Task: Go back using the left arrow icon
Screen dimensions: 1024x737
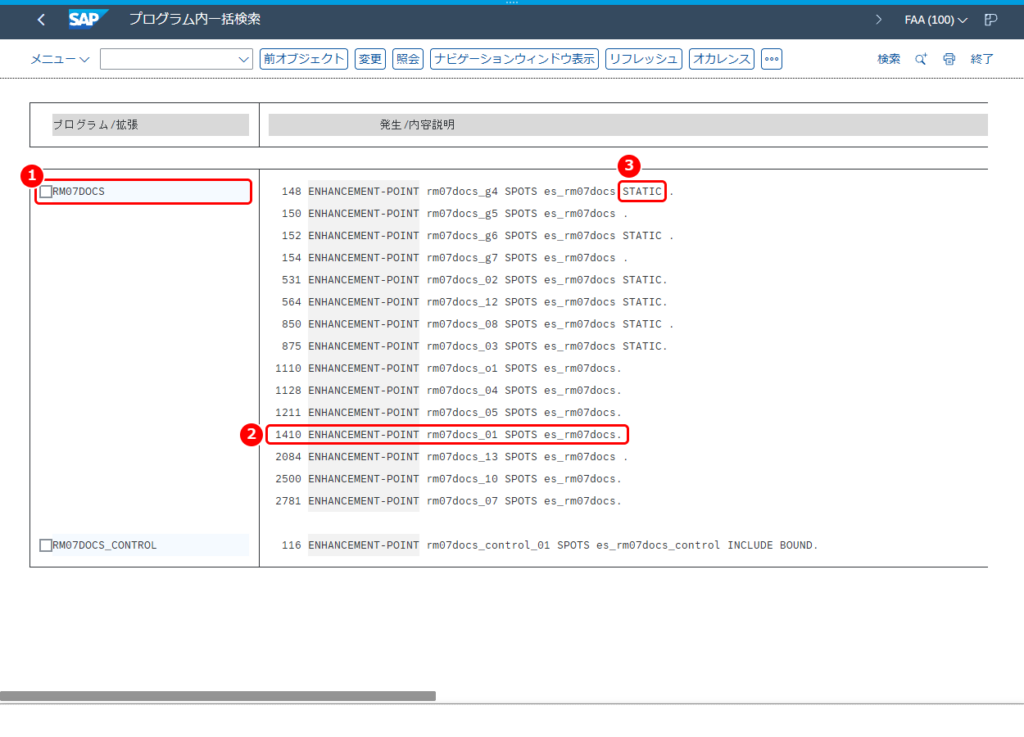Action: pos(41,20)
